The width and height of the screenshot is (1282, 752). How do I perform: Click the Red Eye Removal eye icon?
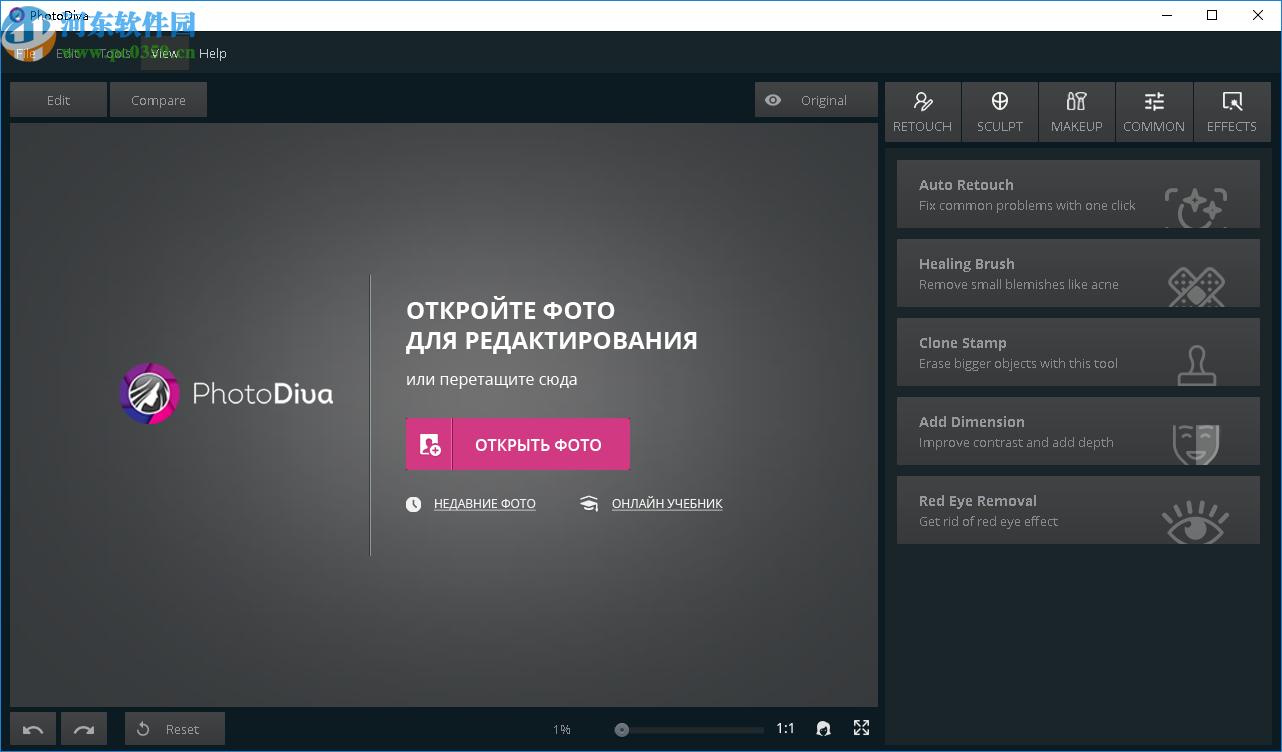click(x=1196, y=521)
